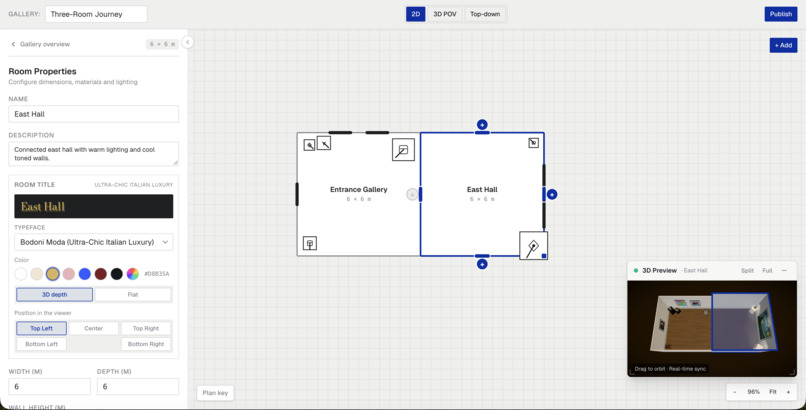Set title position to Center
The image size is (806, 410).
pyautogui.click(x=94, y=328)
